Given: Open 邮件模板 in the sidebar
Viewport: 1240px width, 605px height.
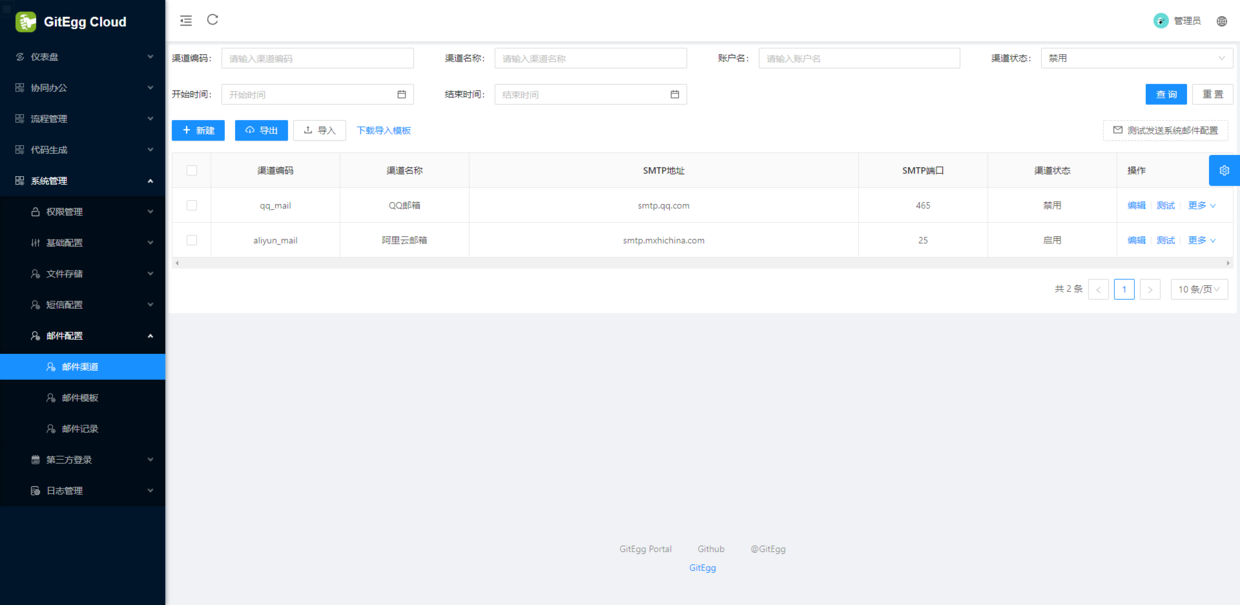Looking at the screenshot, I should [82, 398].
